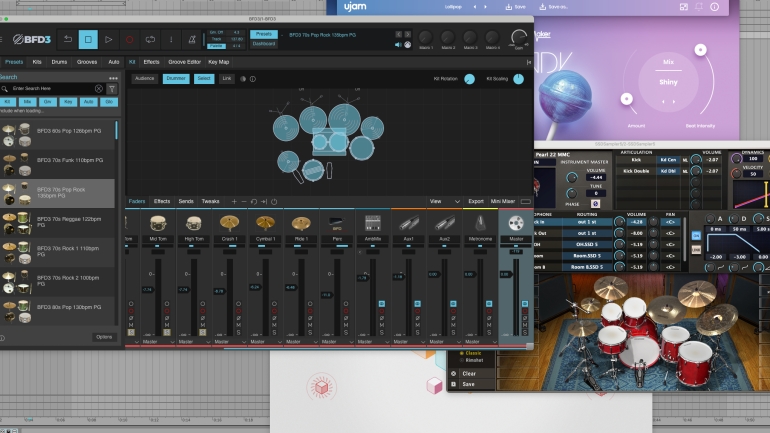
Task: Toggle Solo on Mid Tom channel
Action: pyautogui.click(x=167, y=332)
